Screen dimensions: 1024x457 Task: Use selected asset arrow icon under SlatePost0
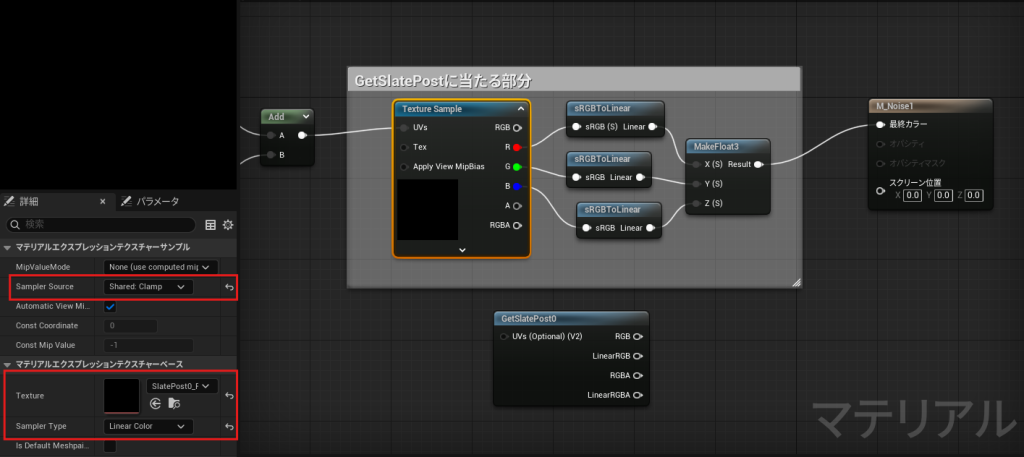click(x=155, y=404)
